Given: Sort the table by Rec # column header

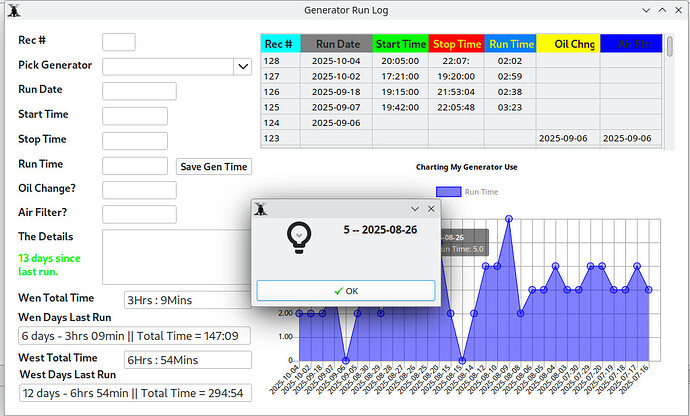Looking at the screenshot, I should [x=277, y=44].
